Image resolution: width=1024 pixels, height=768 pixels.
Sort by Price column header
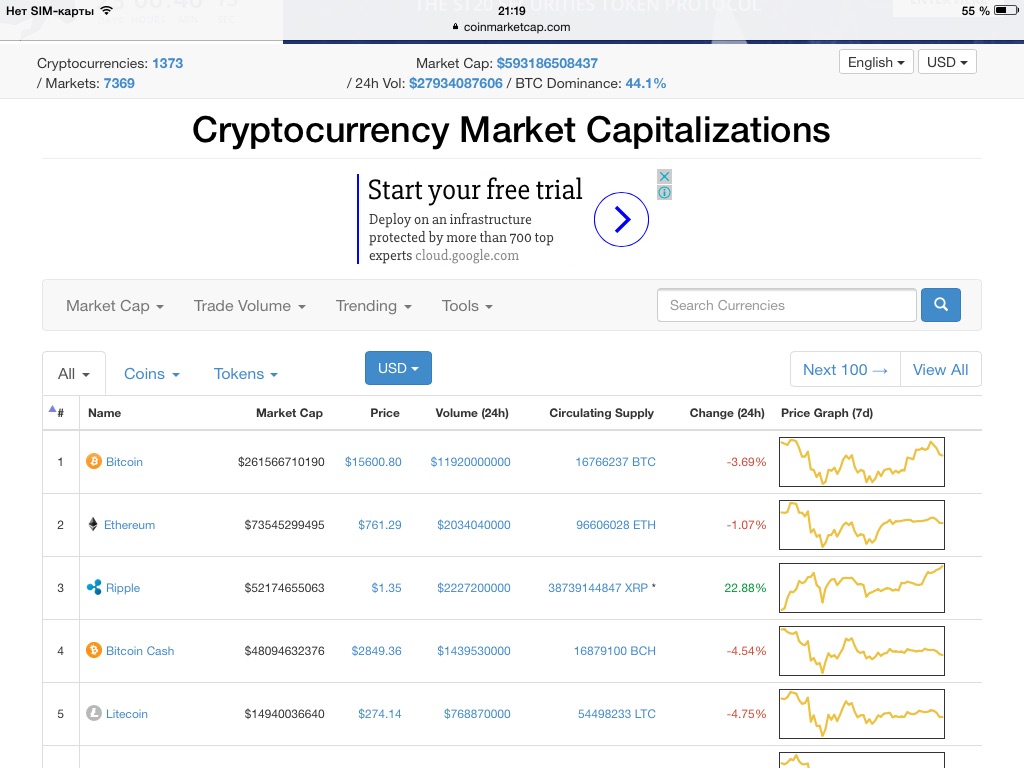[x=385, y=413]
